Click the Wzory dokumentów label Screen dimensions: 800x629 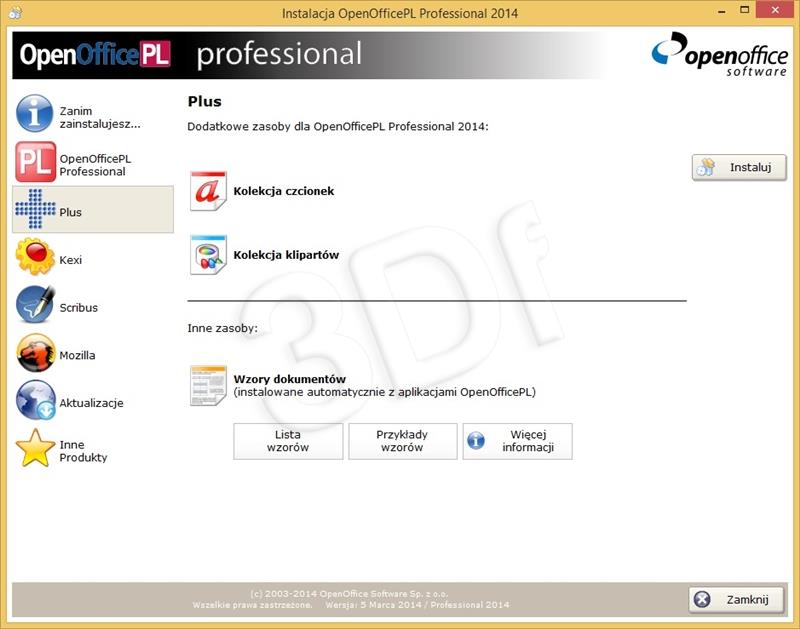point(290,379)
